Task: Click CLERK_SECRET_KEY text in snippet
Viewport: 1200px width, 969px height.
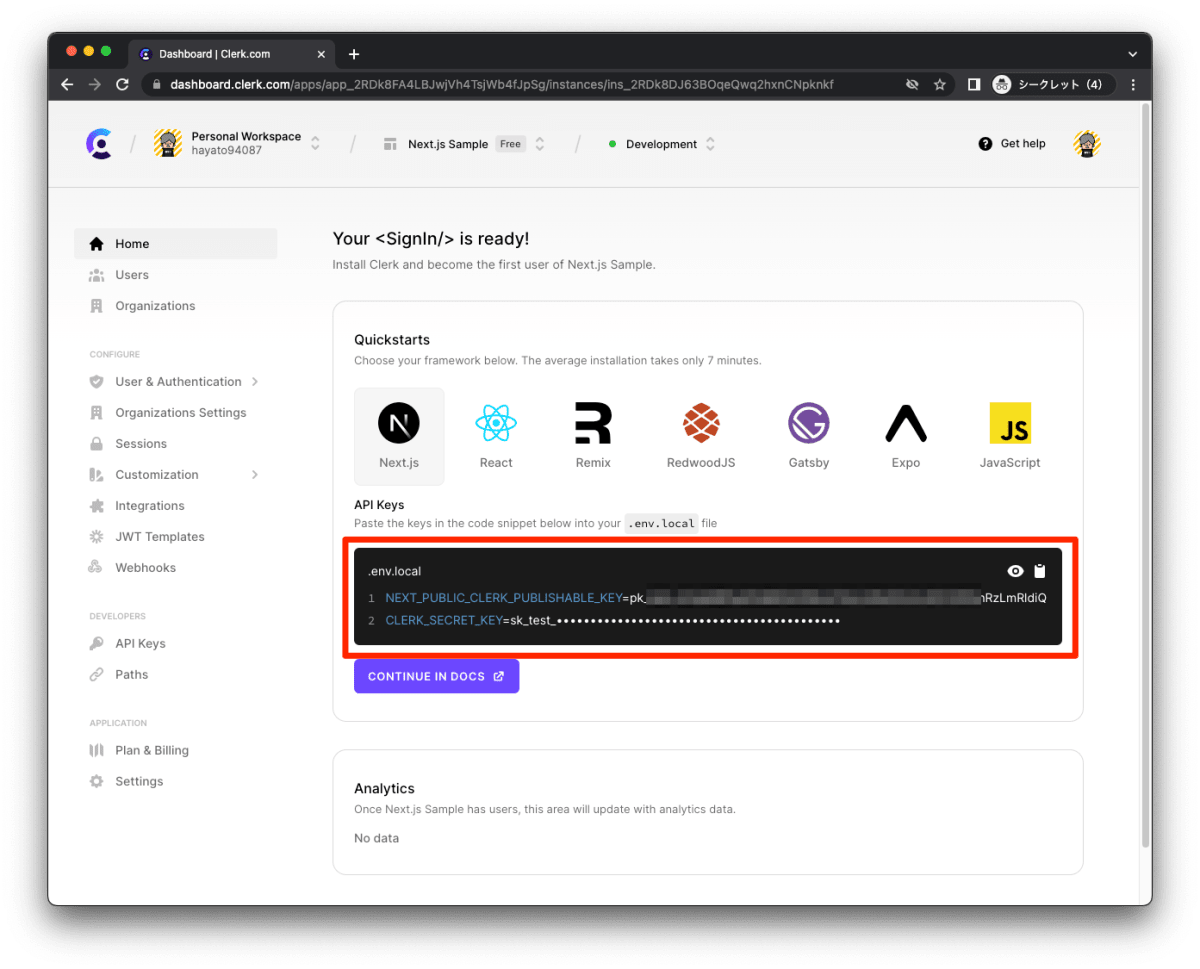Action: 444,621
